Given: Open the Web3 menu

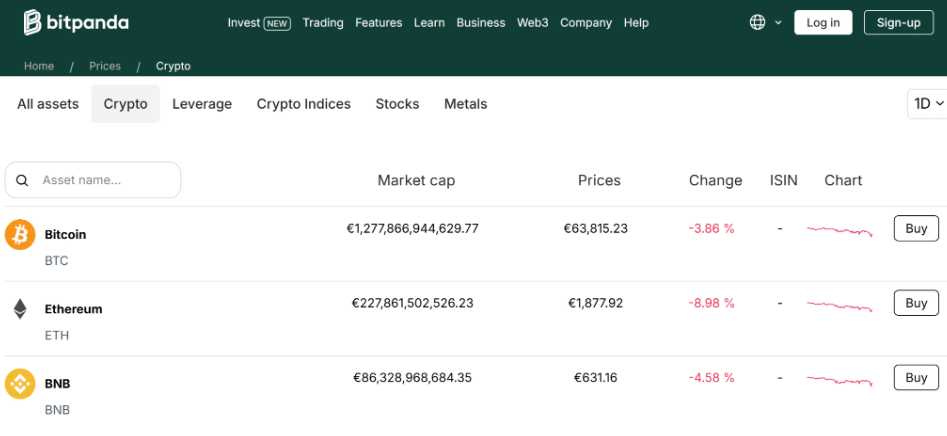Looking at the screenshot, I should pos(533,23).
